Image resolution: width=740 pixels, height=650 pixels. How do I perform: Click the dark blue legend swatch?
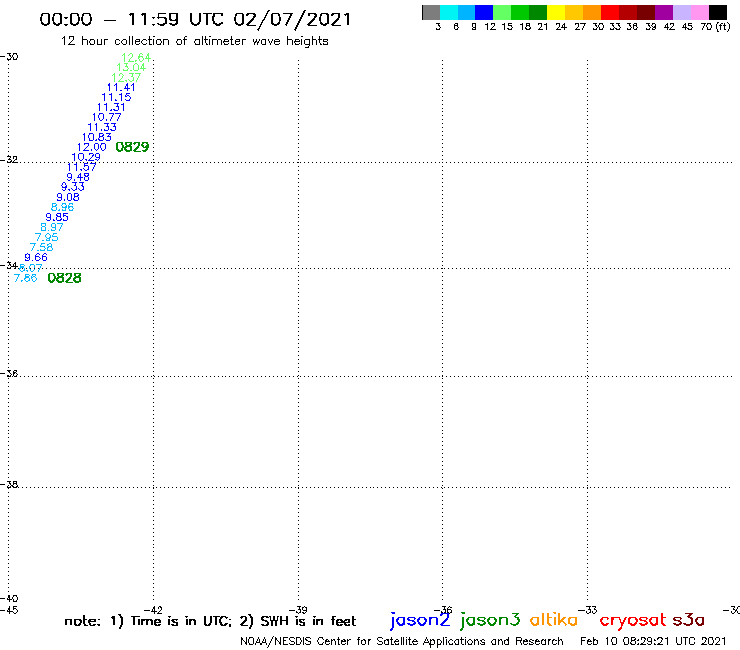484,12
